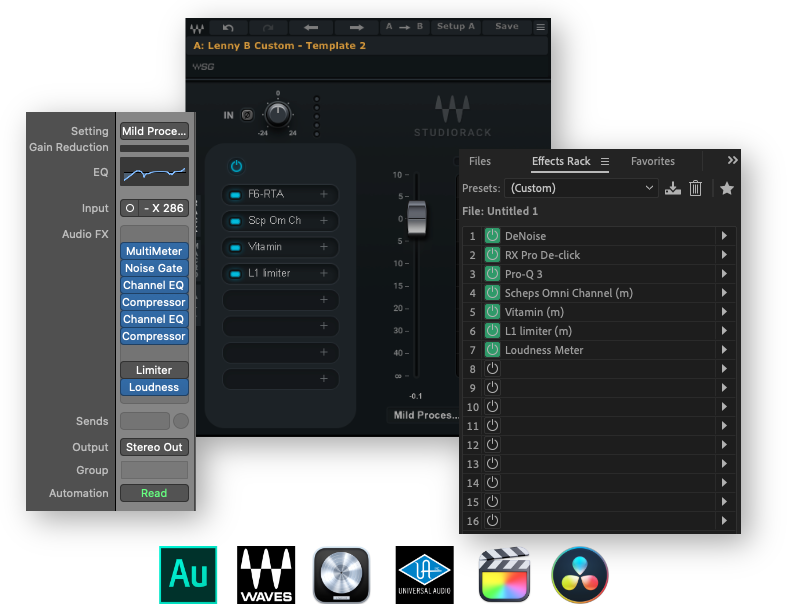Open StudioRack hamburger menu
The height and width of the screenshot is (607, 788).
[x=540, y=27]
